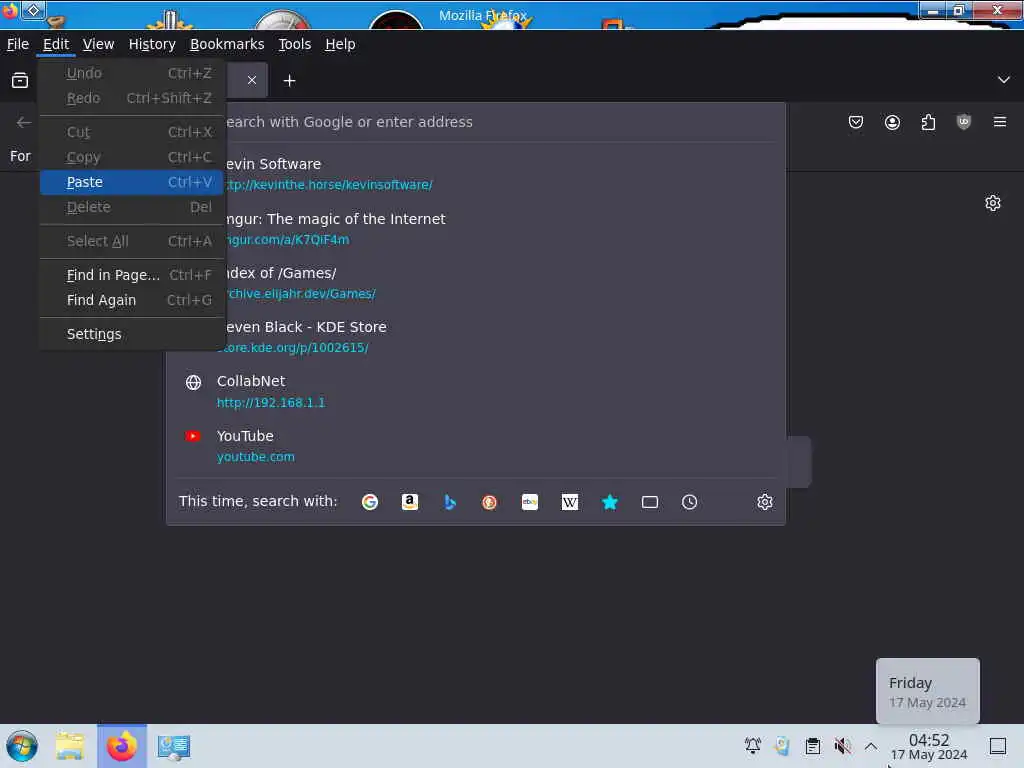Click the Pocket save icon

click(x=856, y=122)
